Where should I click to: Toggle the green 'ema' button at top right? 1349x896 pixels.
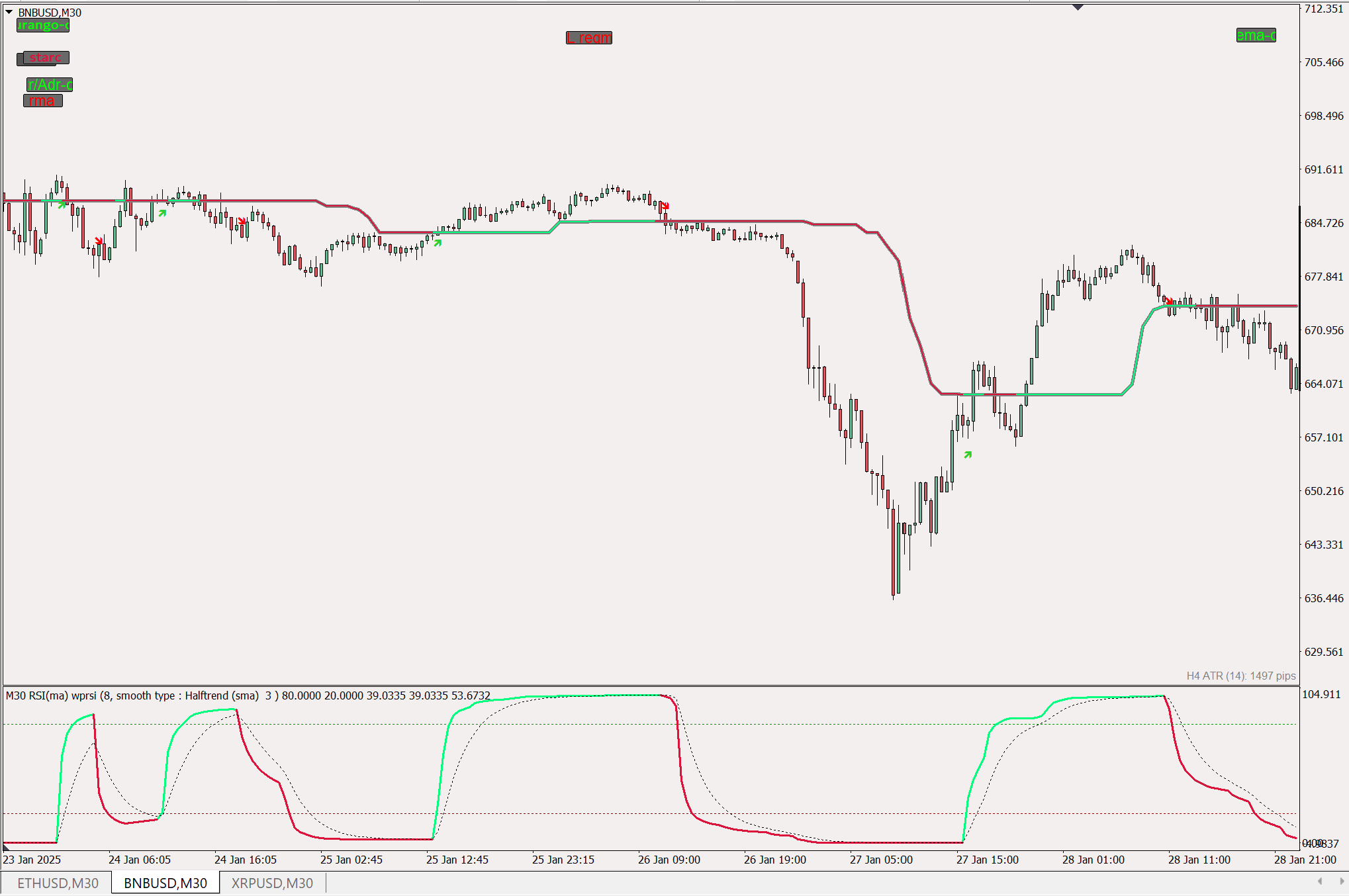point(1256,35)
